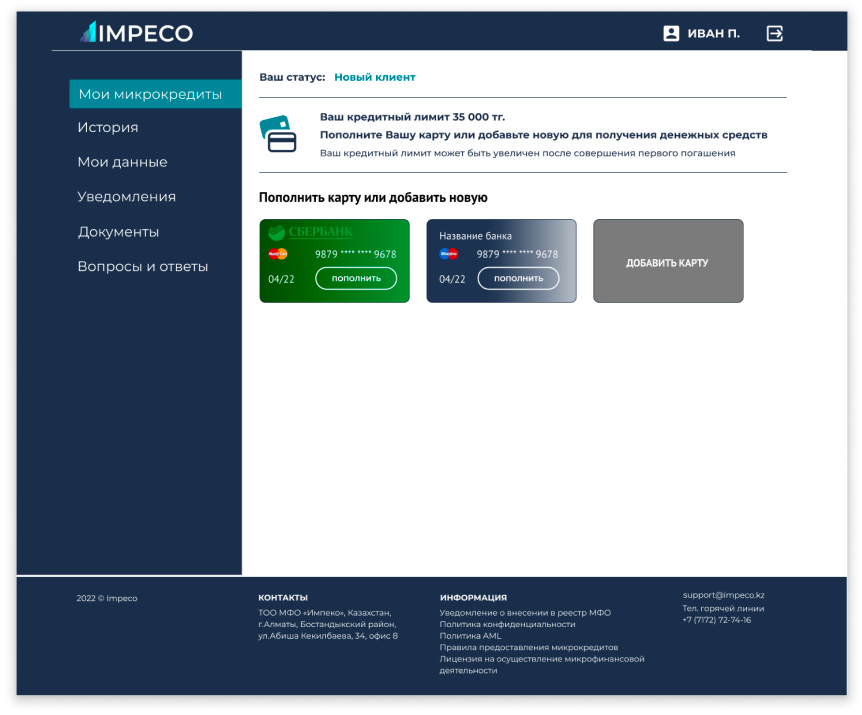Click the ИВАН П. username

coord(713,34)
